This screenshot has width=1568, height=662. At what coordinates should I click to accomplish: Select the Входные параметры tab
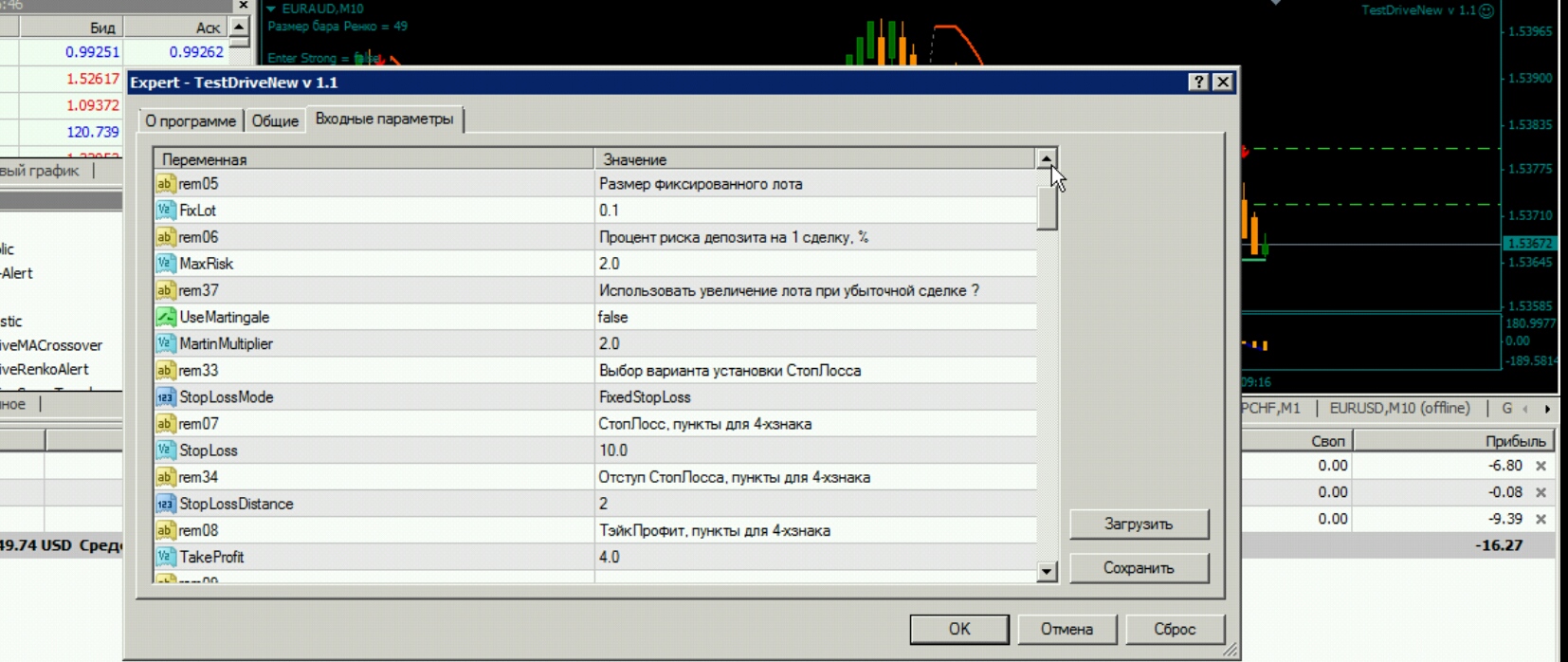(x=384, y=120)
